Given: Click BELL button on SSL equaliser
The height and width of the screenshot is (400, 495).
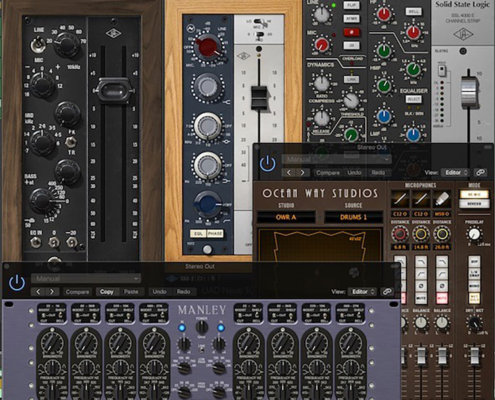Looking at the screenshot, I should (x=413, y=11).
